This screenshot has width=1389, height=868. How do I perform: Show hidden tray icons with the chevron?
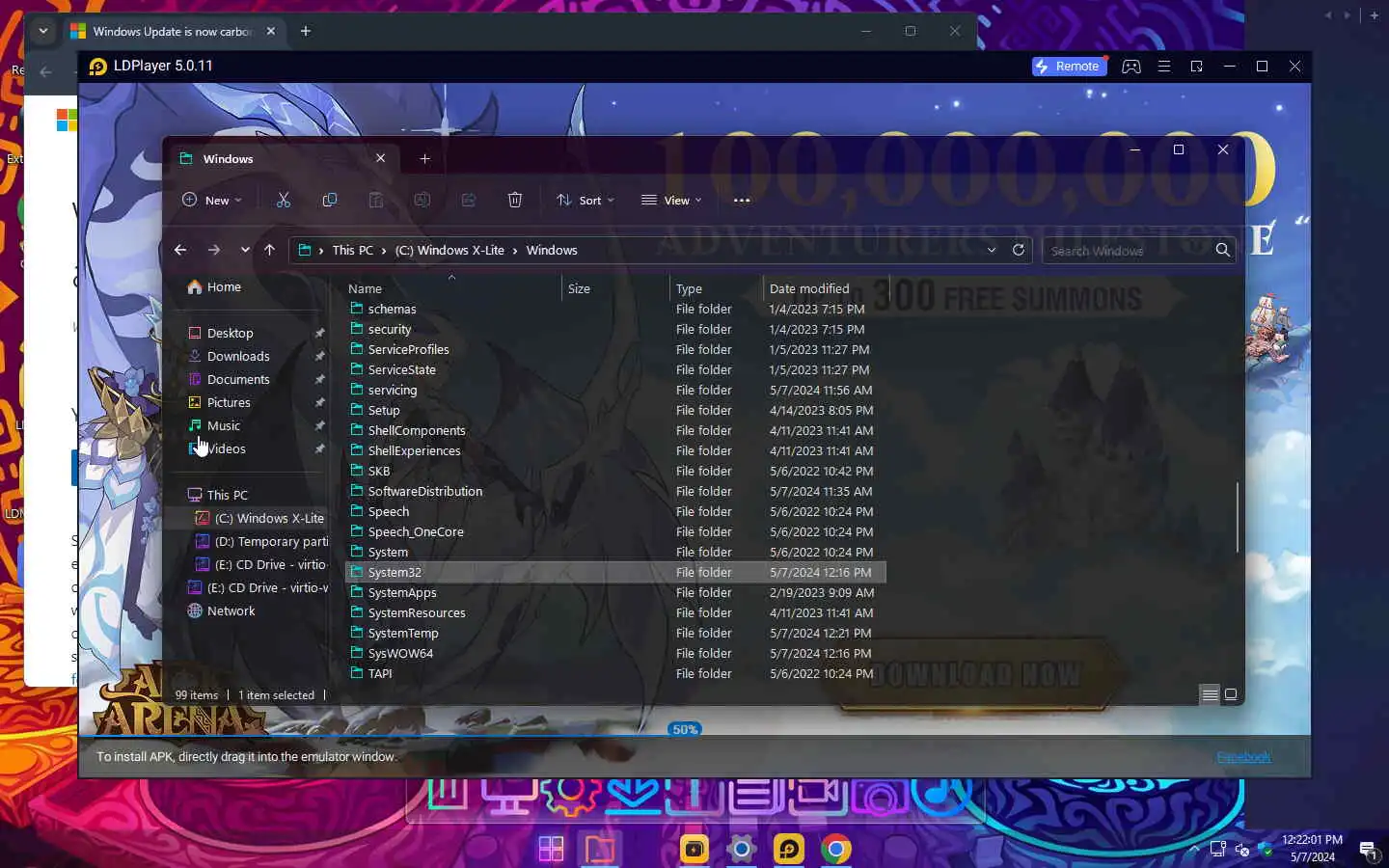click(1194, 849)
